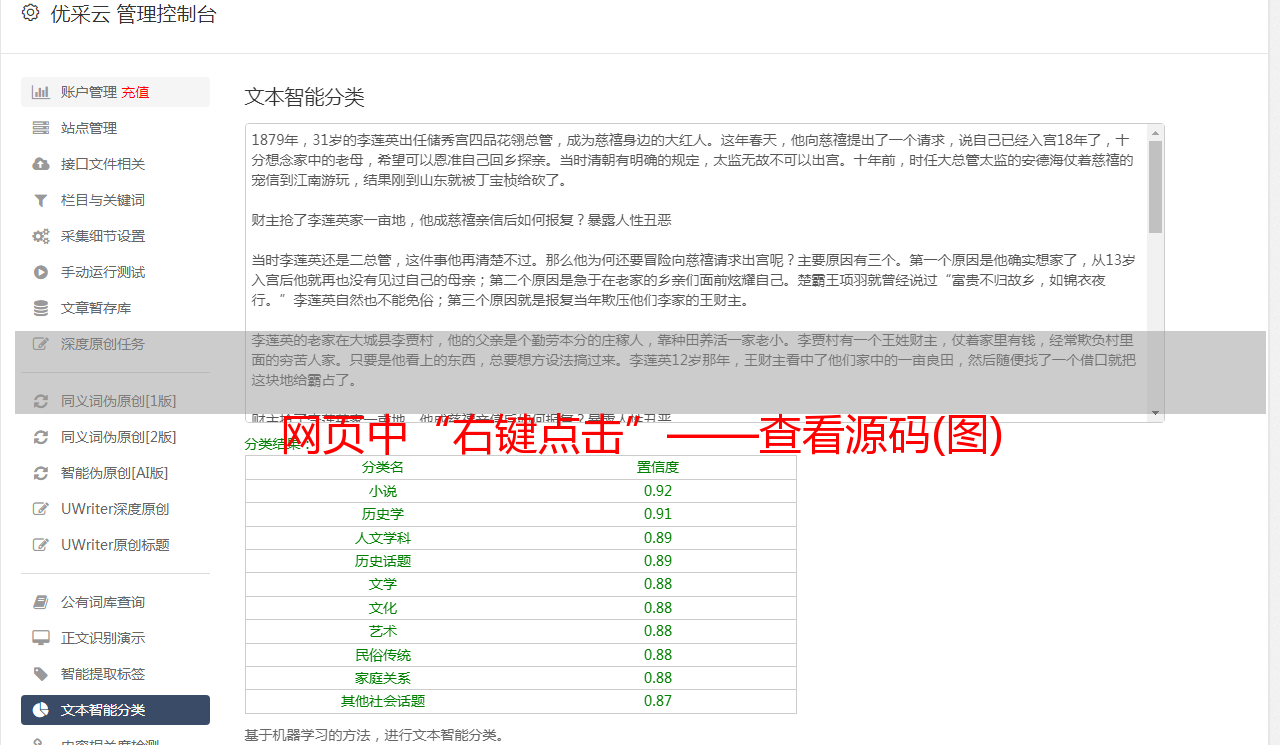Screen dimensions: 1280x745
Task: Click 历史话题 category cell
Action: point(383,561)
